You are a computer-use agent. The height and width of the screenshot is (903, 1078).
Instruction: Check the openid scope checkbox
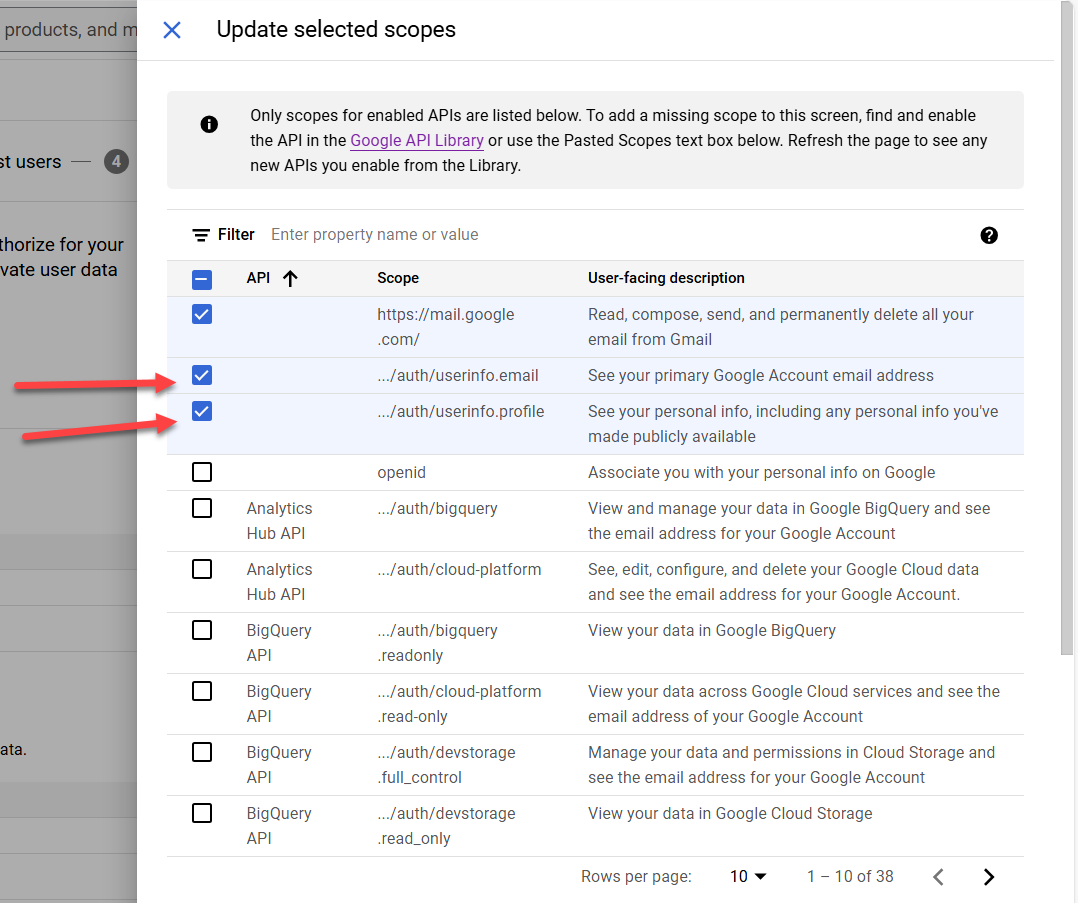point(202,472)
